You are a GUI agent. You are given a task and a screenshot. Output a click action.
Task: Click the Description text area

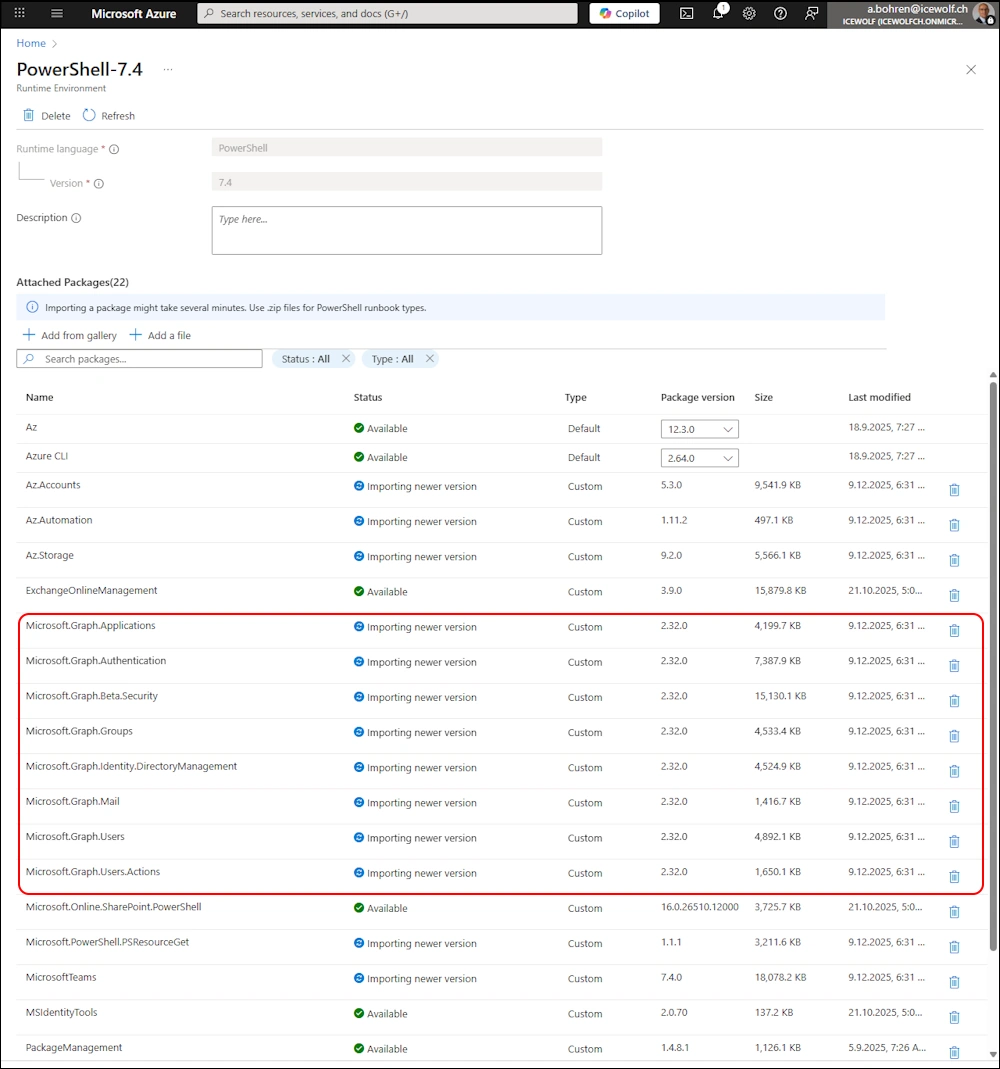(406, 231)
